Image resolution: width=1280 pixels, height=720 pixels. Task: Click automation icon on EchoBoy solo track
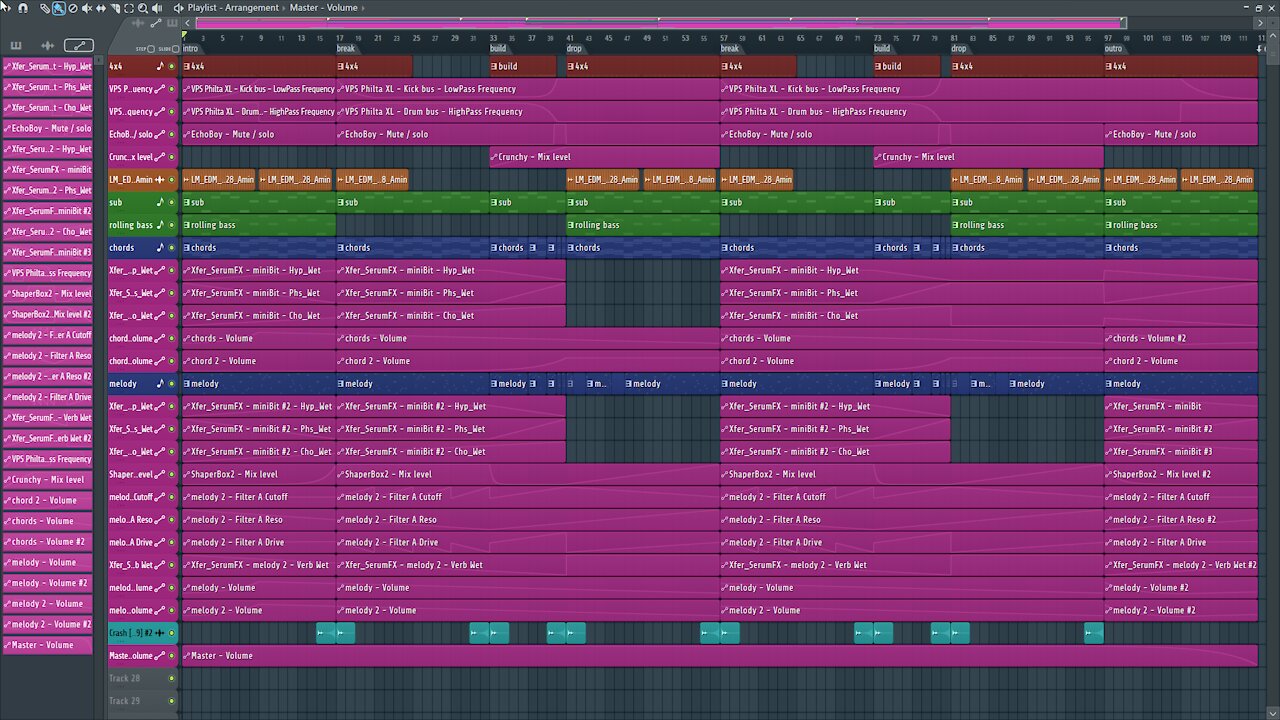[160, 134]
